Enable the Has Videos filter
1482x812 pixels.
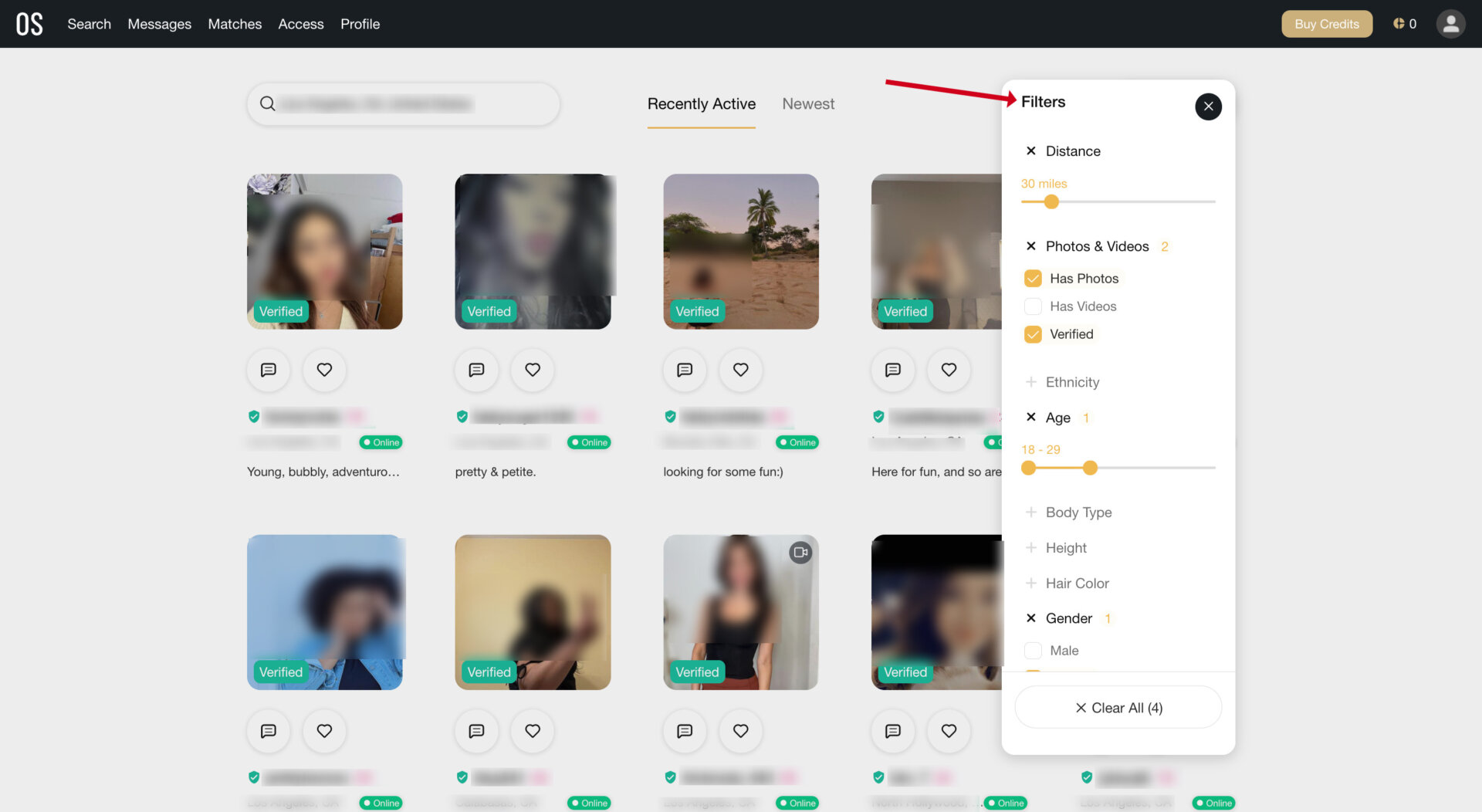point(1033,306)
